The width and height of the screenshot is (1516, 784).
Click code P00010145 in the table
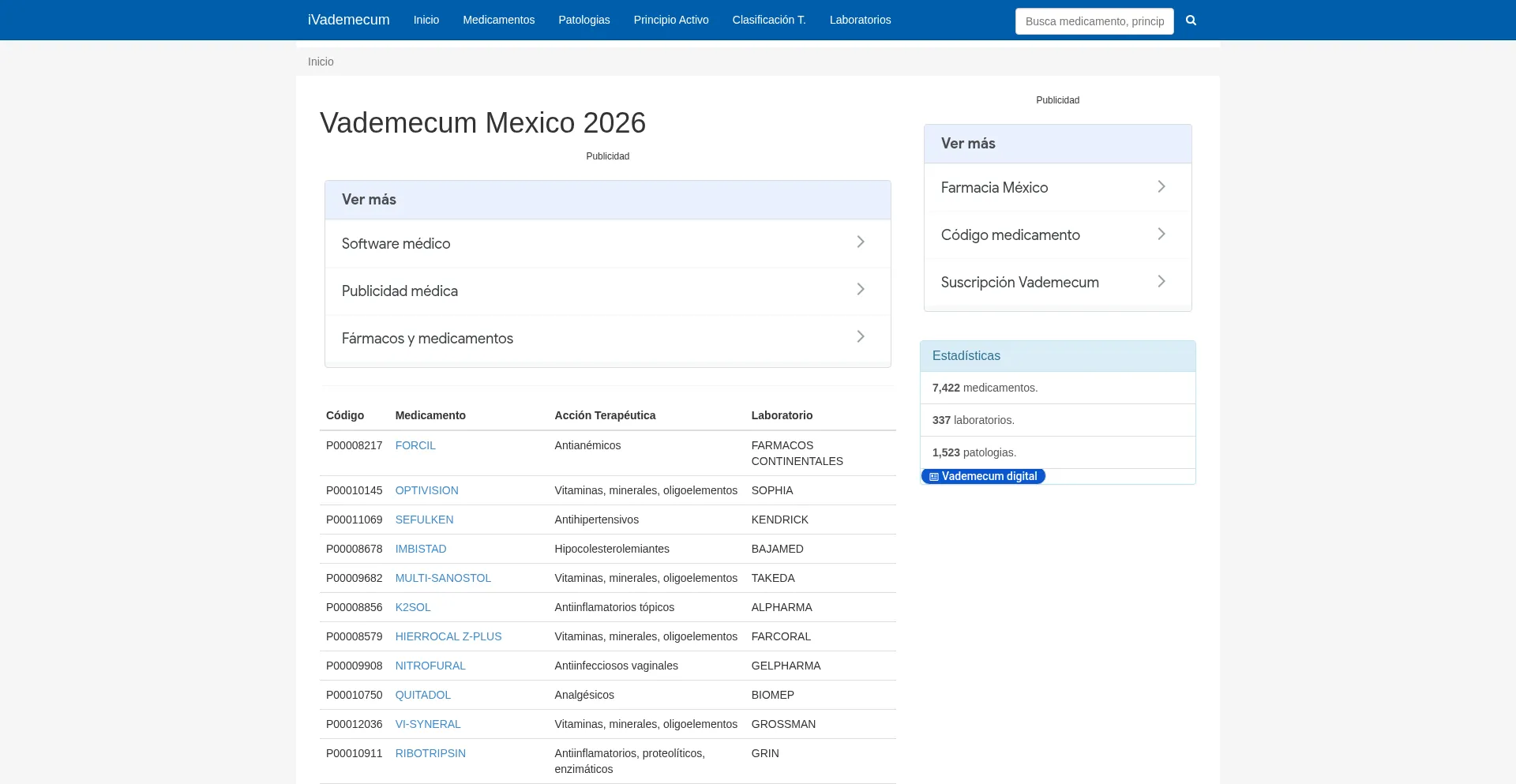354,490
